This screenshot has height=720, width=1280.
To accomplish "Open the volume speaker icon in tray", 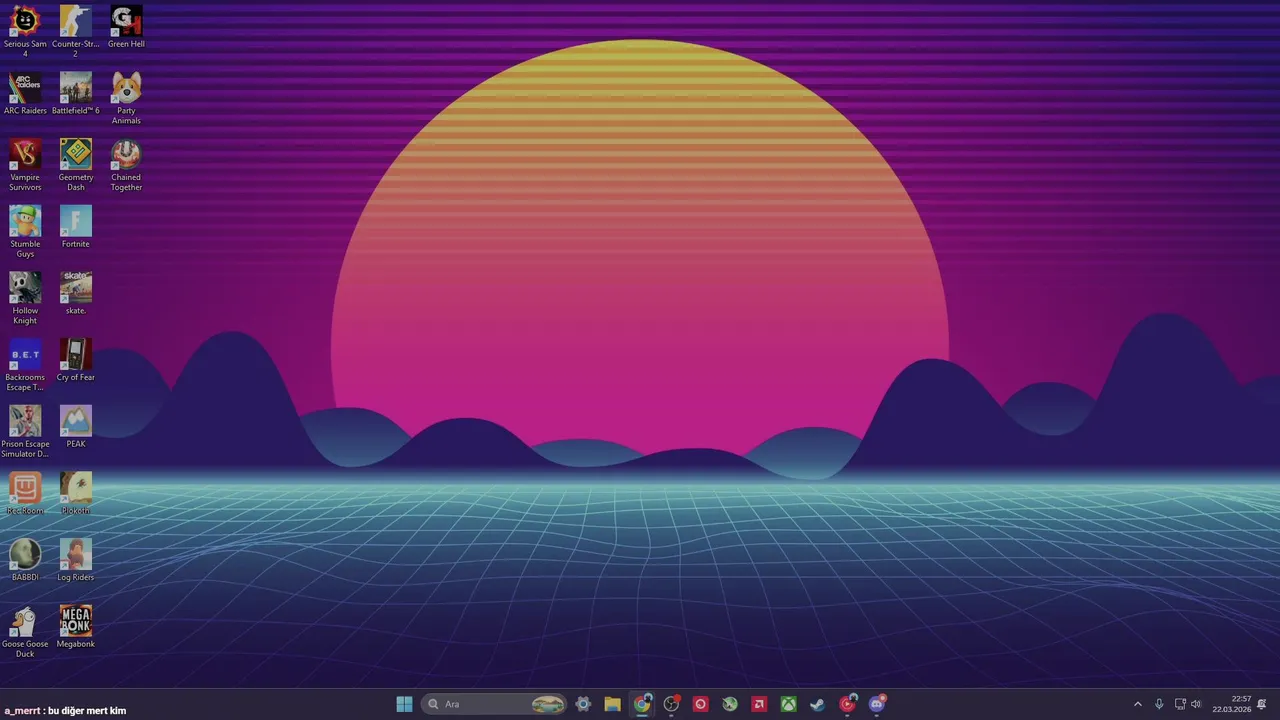I will coord(1196,704).
